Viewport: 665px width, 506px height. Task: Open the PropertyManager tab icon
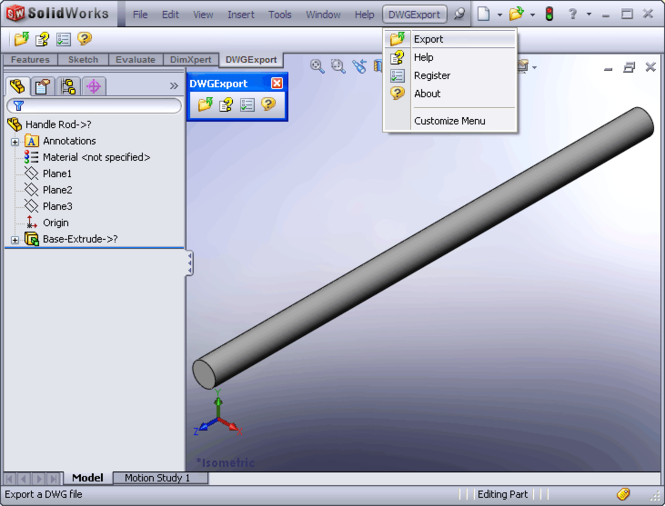[x=42, y=87]
